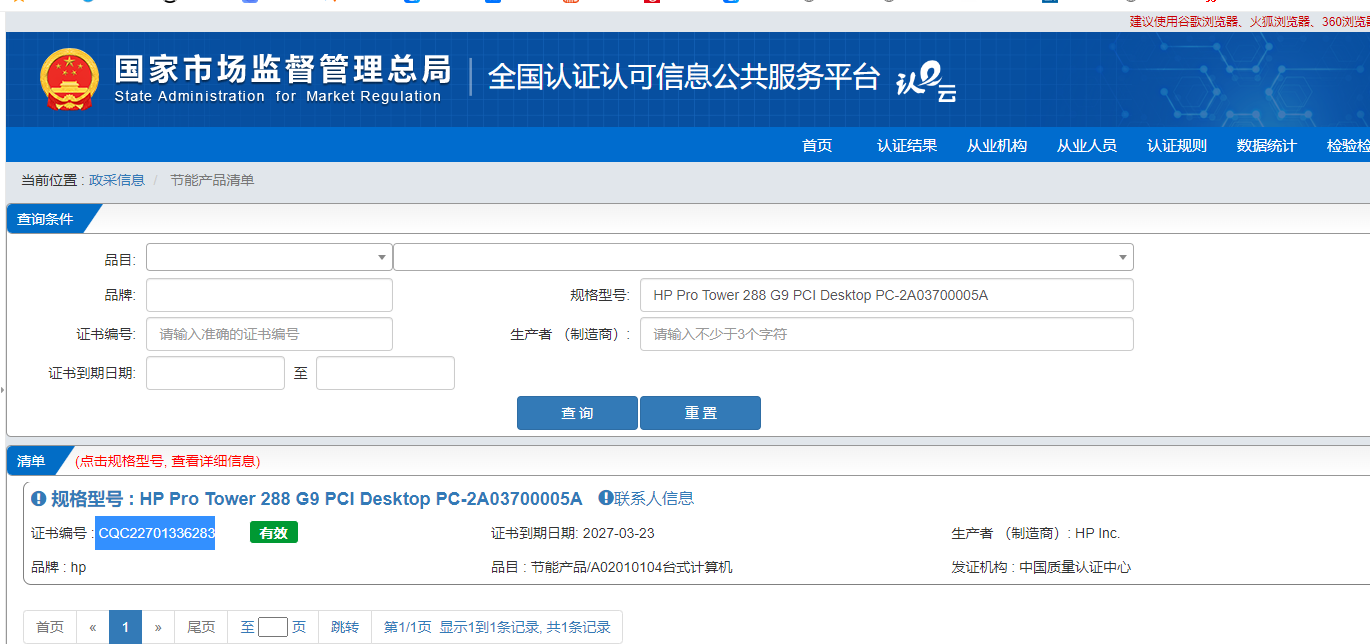
Task: Open the 从业机构 navigation item
Action: pos(997,145)
